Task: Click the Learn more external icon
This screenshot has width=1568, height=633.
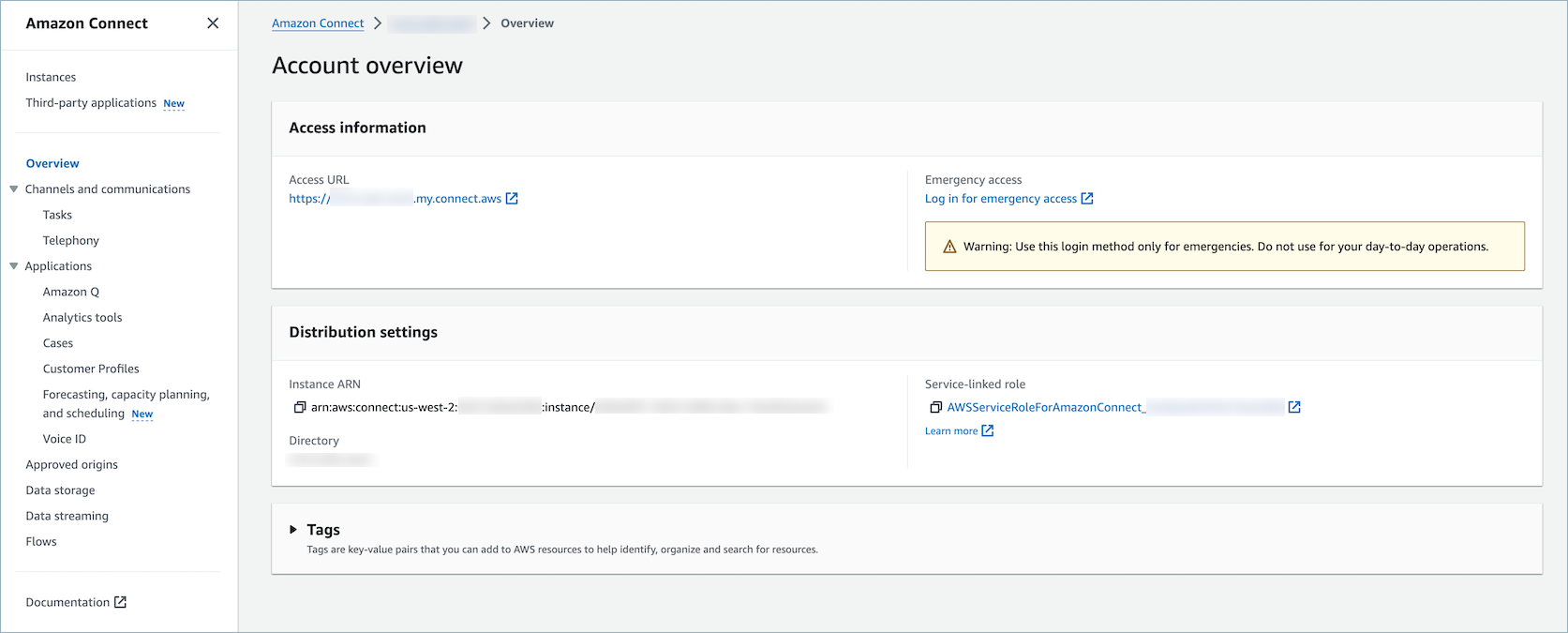Action: (x=987, y=431)
